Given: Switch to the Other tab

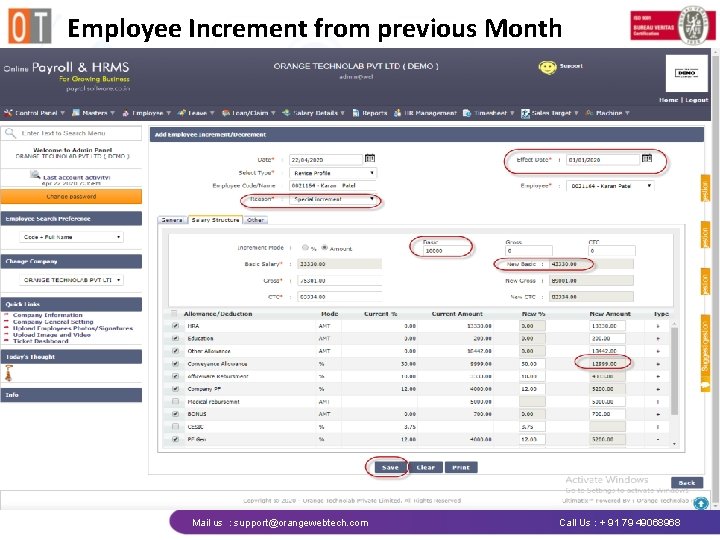Looking at the screenshot, I should (255, 220).
